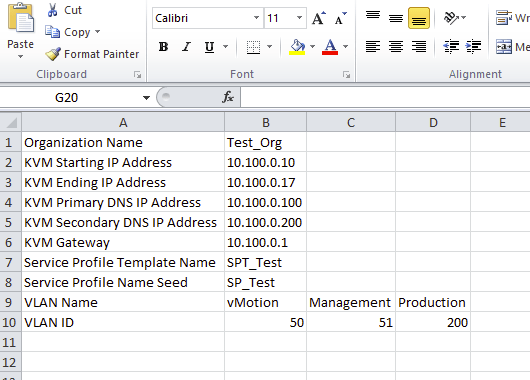Image resolution: width=530 pixels, height=380 pixels.
Task: Click the Merge and Center icon
Action: (504, 47)
